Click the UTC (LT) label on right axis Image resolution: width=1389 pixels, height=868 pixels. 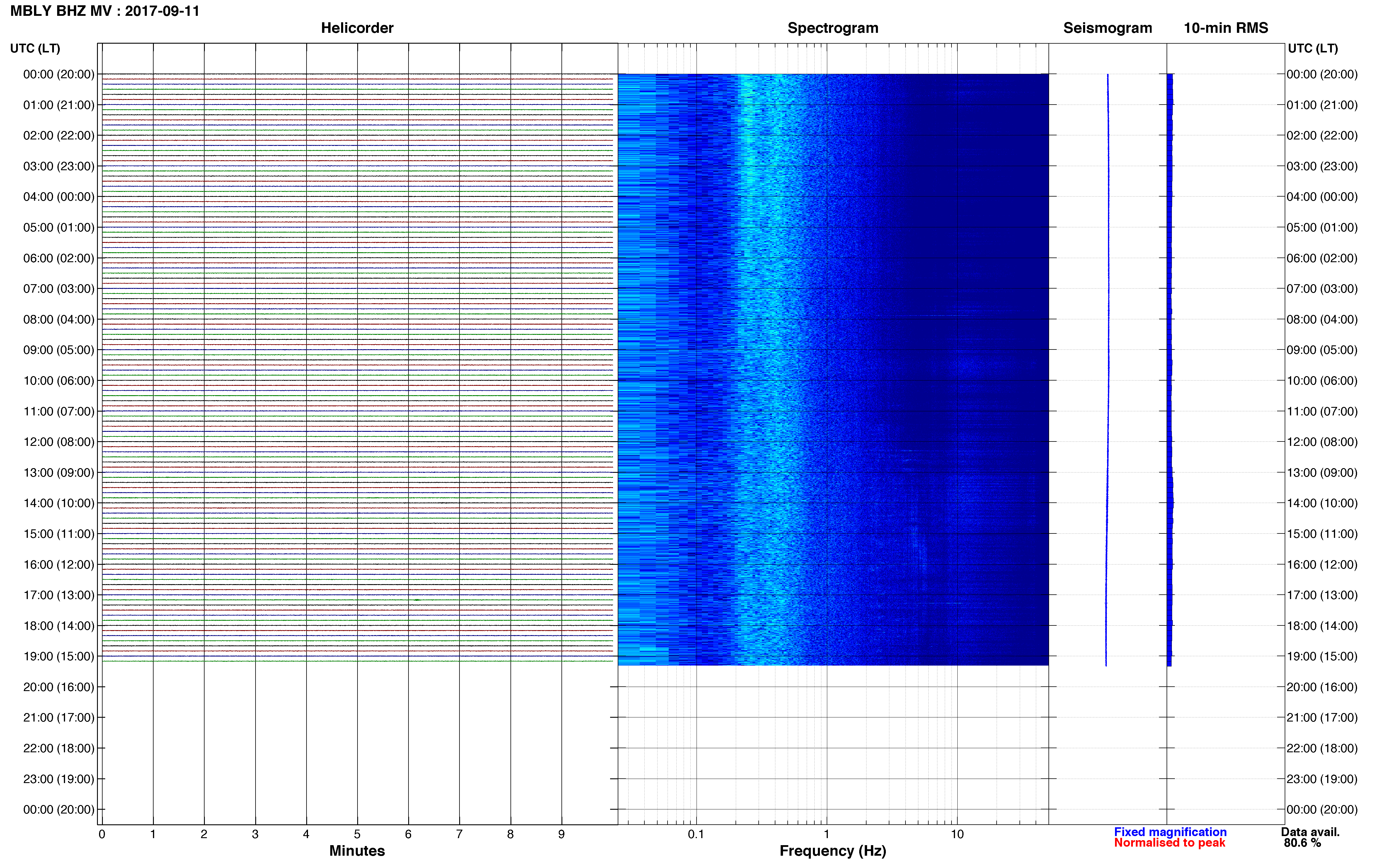(x=1313, y=48)
